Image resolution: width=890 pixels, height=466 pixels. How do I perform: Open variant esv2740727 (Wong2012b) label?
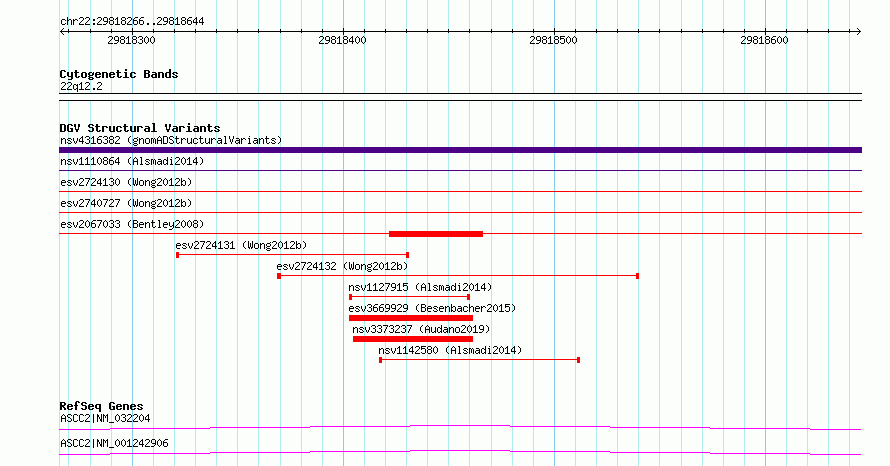pos(126,204)
